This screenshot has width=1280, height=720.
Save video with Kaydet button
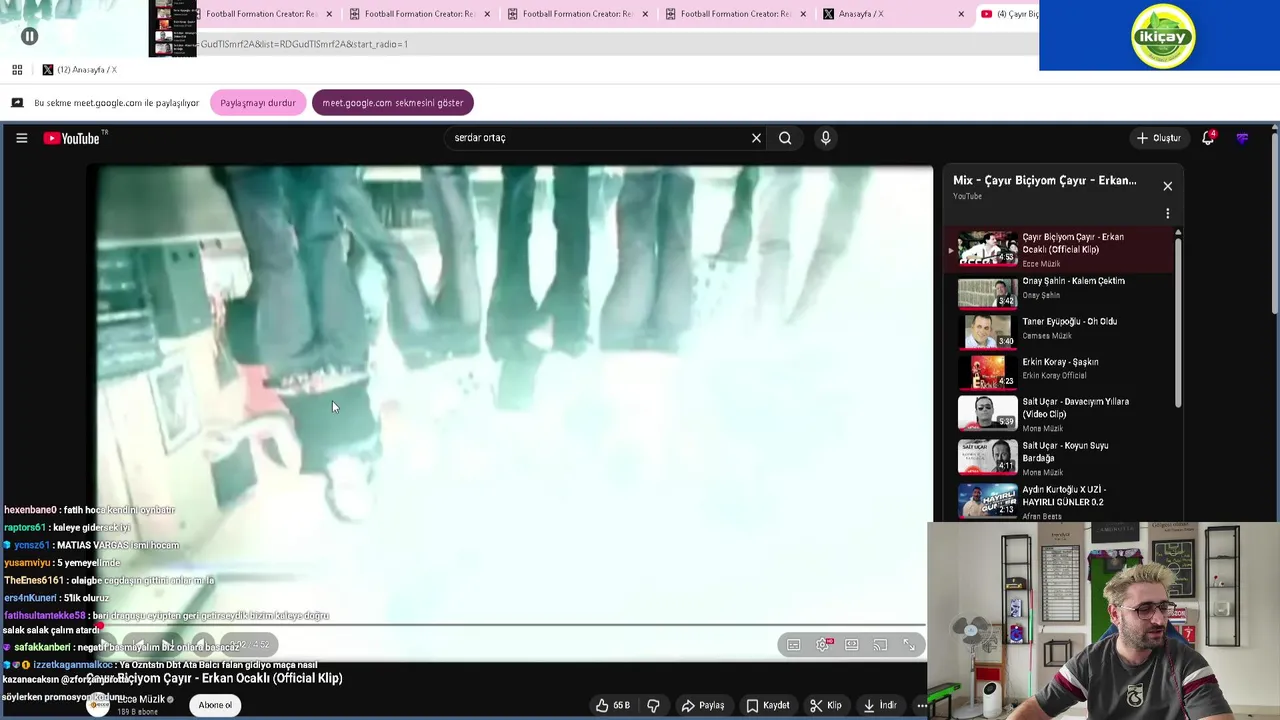click(768, 705)
